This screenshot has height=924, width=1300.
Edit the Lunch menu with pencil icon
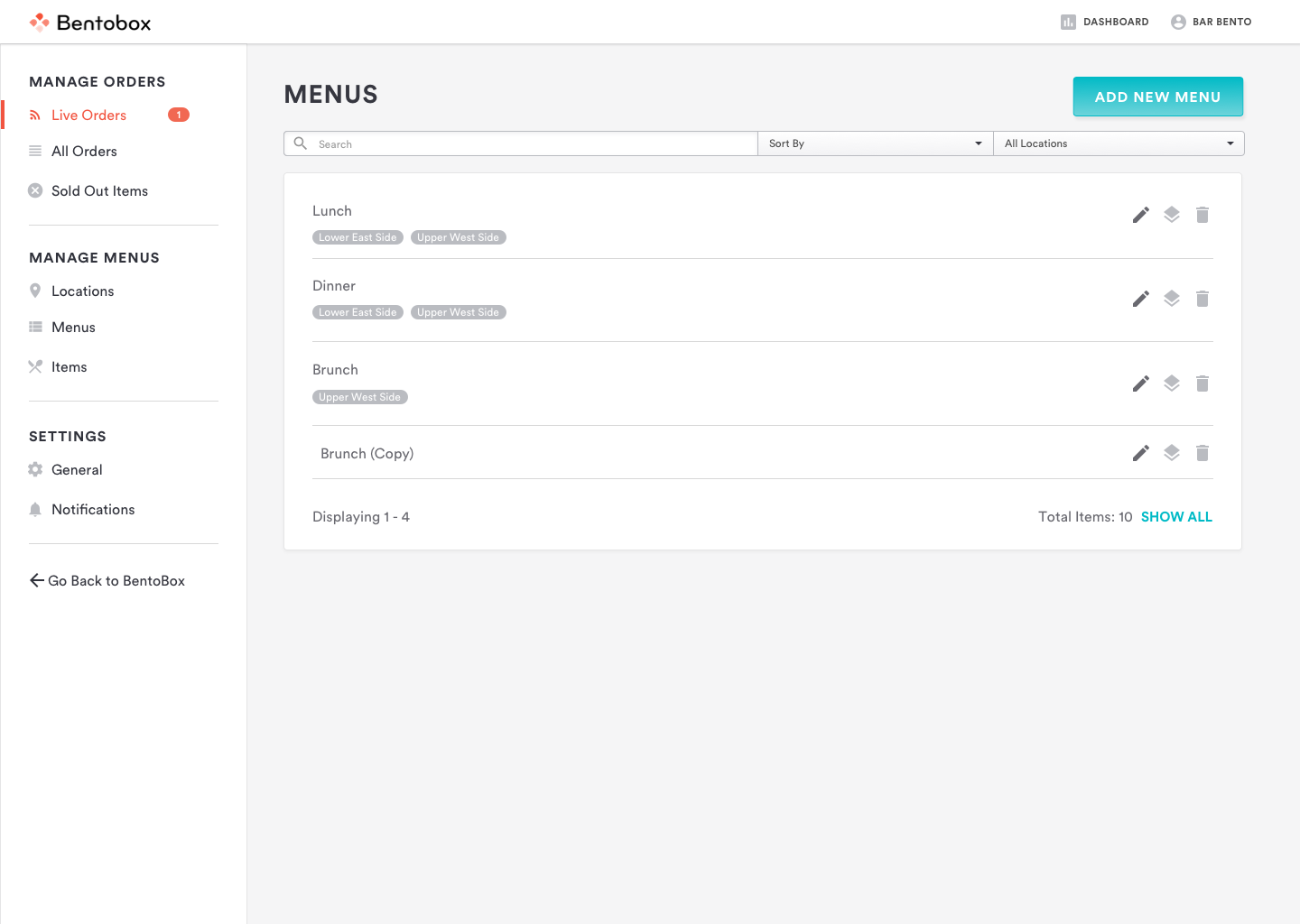coord(1141,215)
